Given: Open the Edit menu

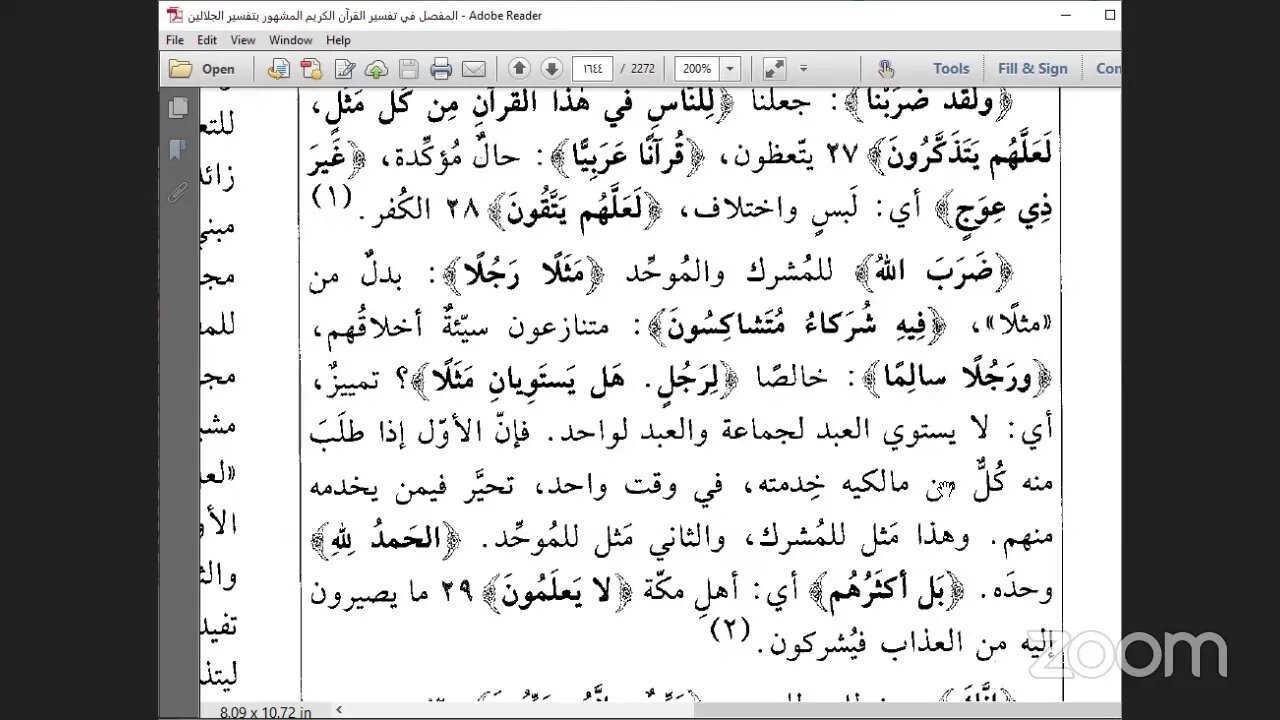Looking at the screenshot, I should (207, 40).
